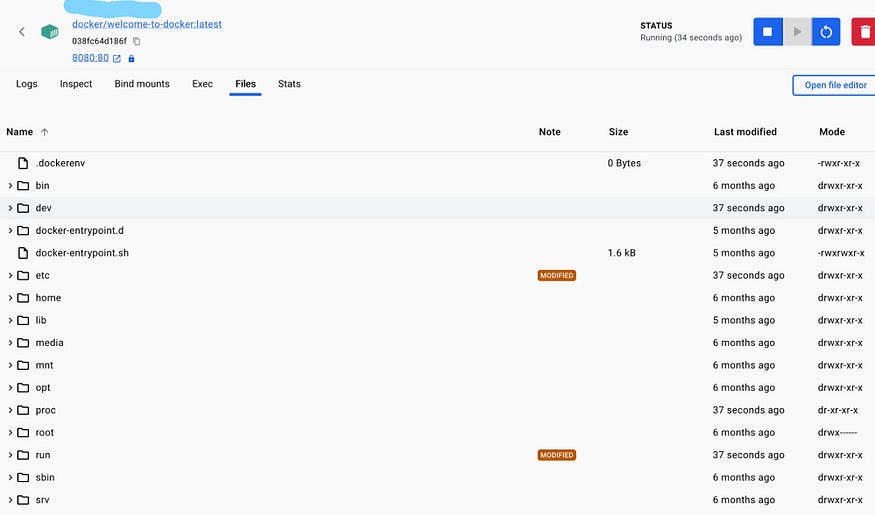The height and width of the screenshot is (515, 875).
Task: Click the home folder icon
Action: 23,298
